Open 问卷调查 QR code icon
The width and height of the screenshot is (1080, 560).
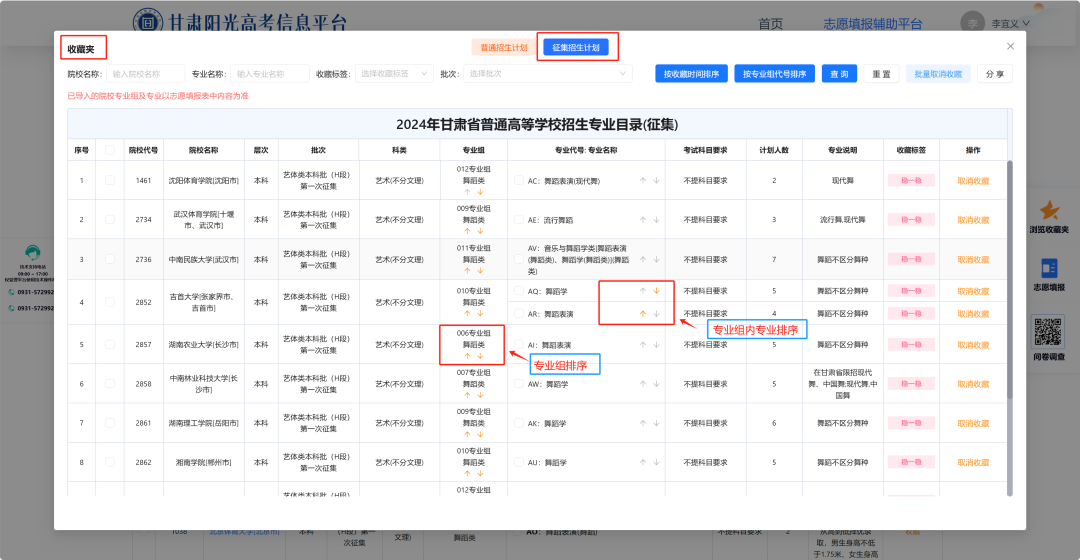coord(1048,333)
